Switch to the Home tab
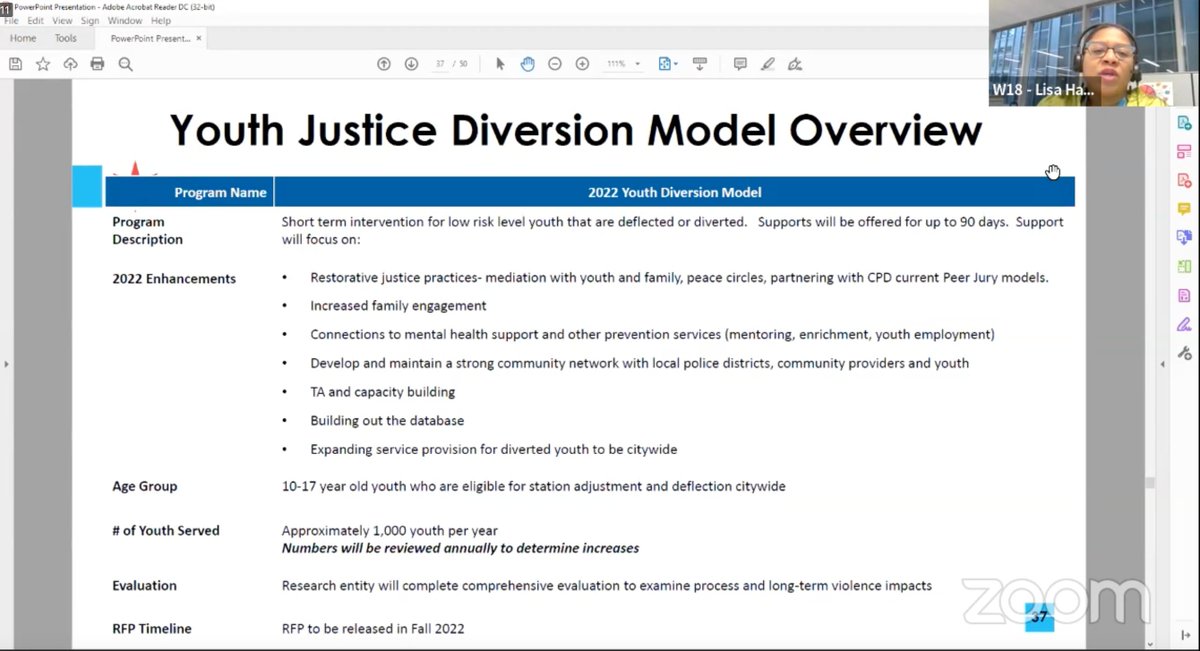1200x651 pixels. [x=23, y=38]
